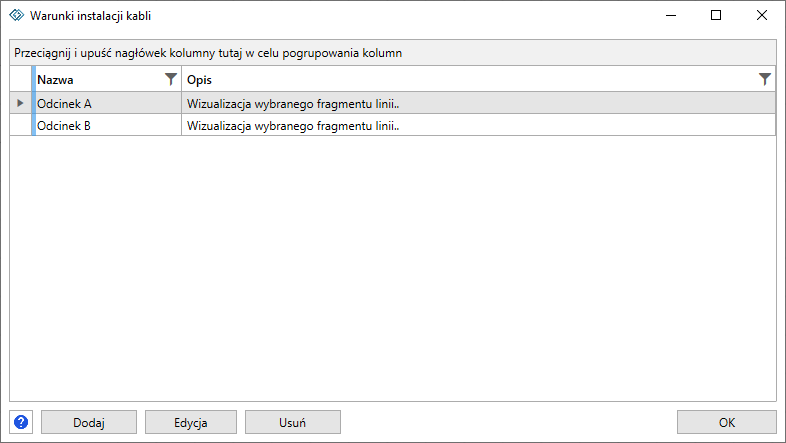Screen dimensions: 786x443
Task: Confirm with the OK button
Action: tap(727, 422)
